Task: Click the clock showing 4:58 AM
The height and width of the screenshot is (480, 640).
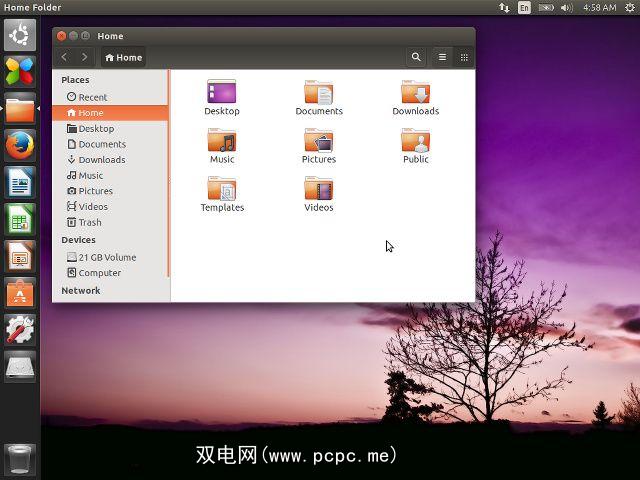Action: click(600, 8)
